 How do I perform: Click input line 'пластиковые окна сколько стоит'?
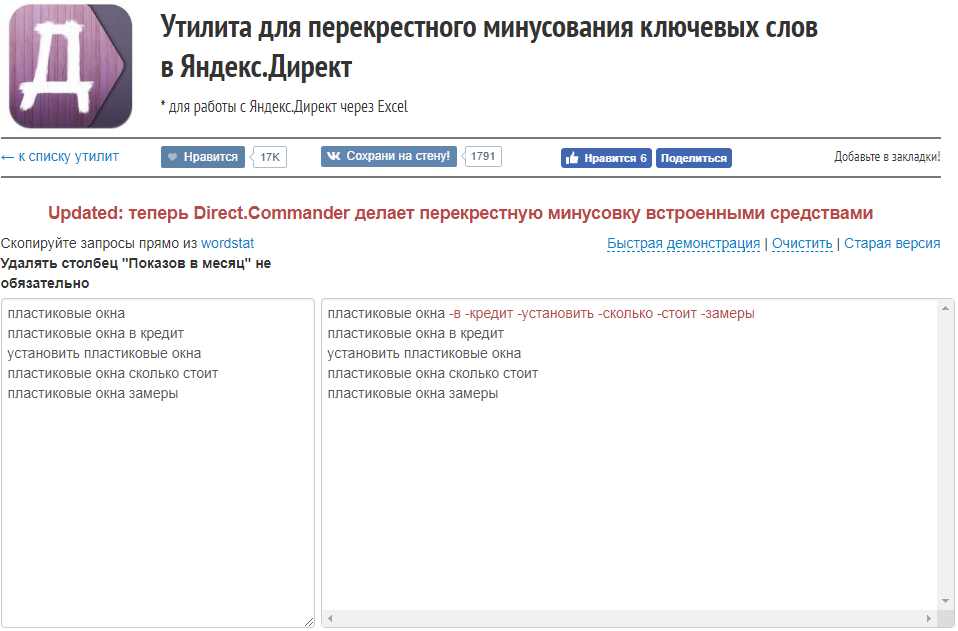[112, 373]
